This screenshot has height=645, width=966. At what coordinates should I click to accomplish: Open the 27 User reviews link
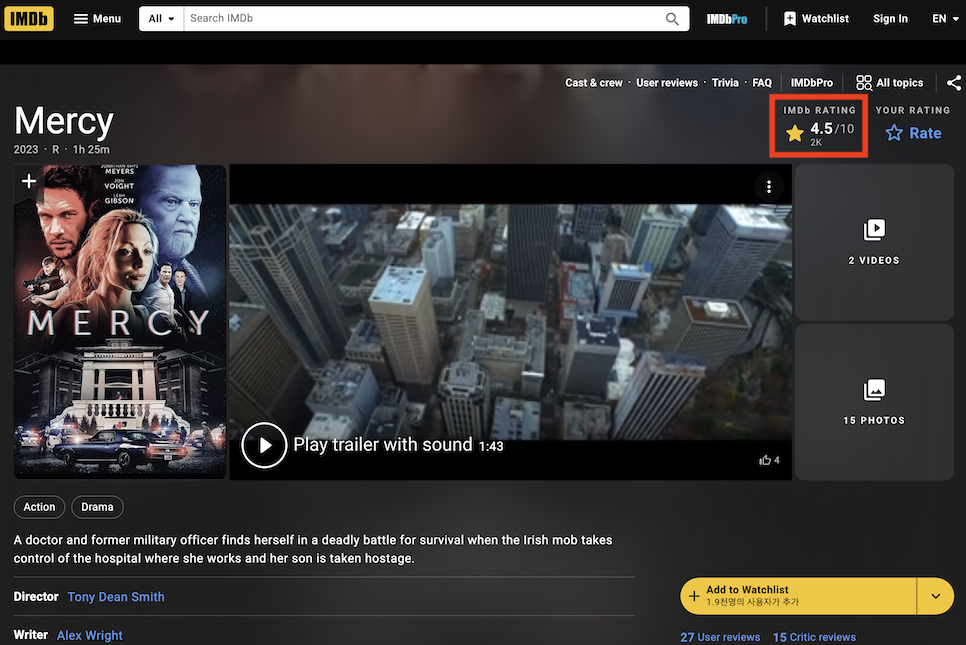coord(720,637)
